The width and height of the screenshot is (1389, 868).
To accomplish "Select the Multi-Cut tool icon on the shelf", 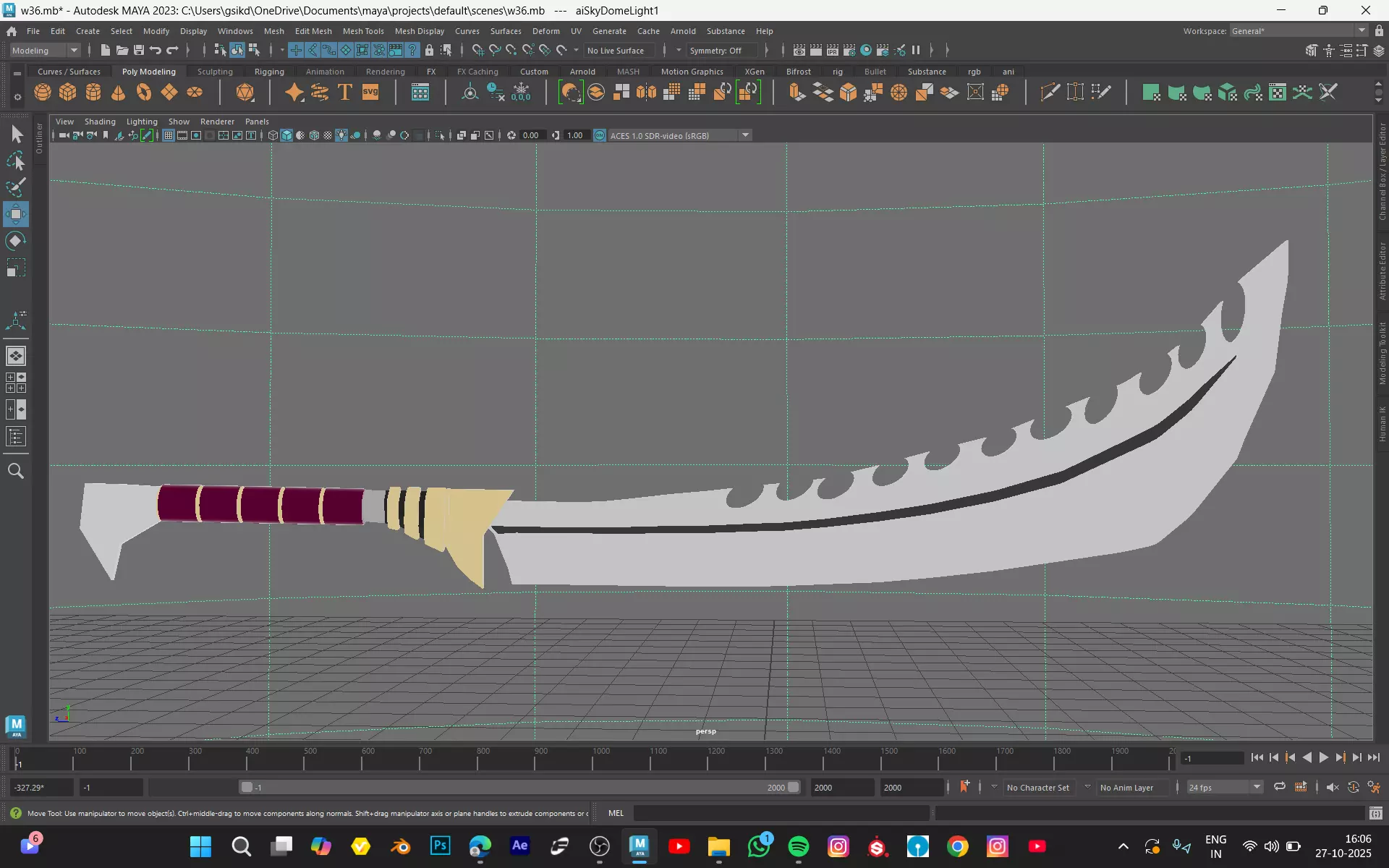I will point(1050,93).
